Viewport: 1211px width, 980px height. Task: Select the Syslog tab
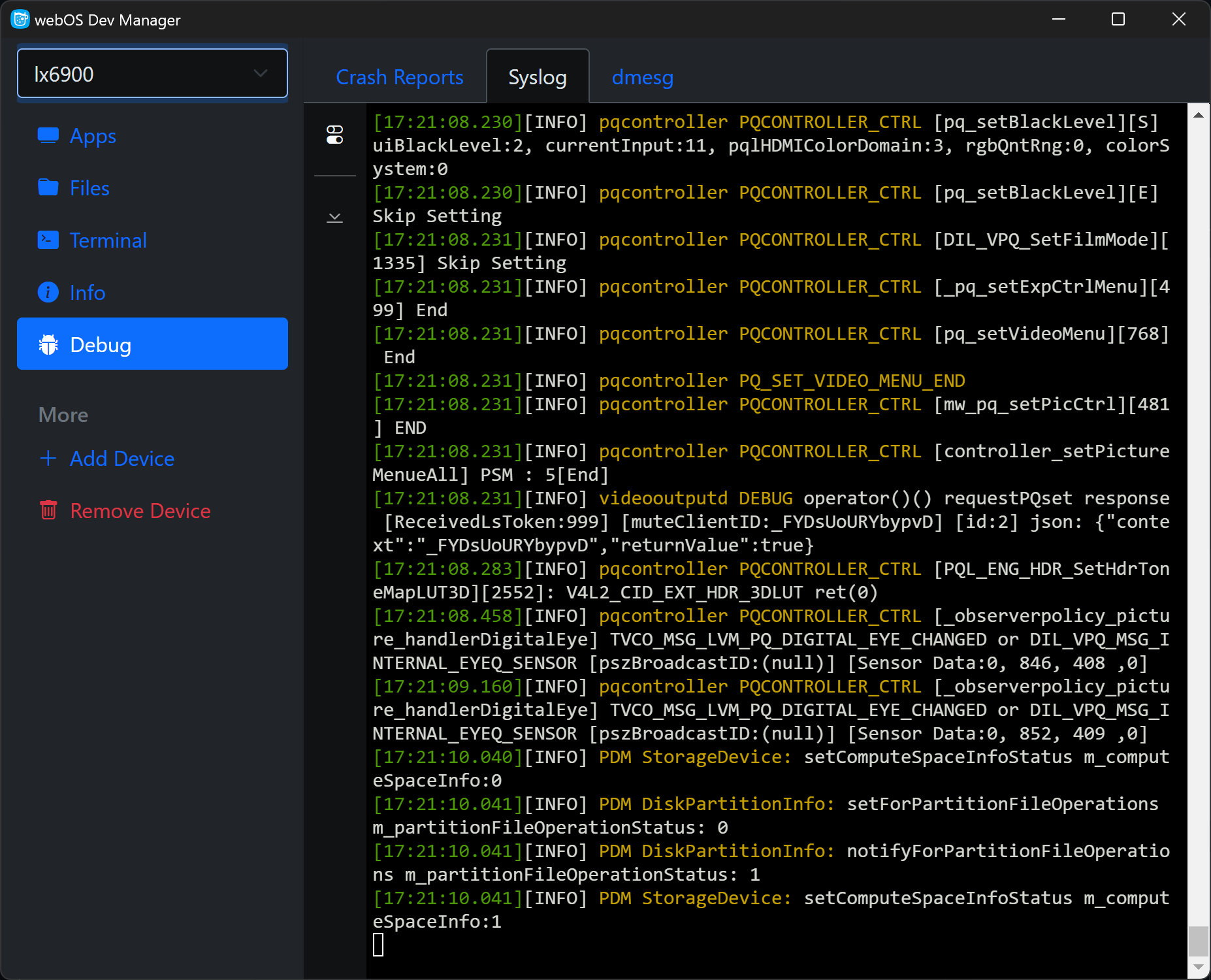click(x=537, y=77)
